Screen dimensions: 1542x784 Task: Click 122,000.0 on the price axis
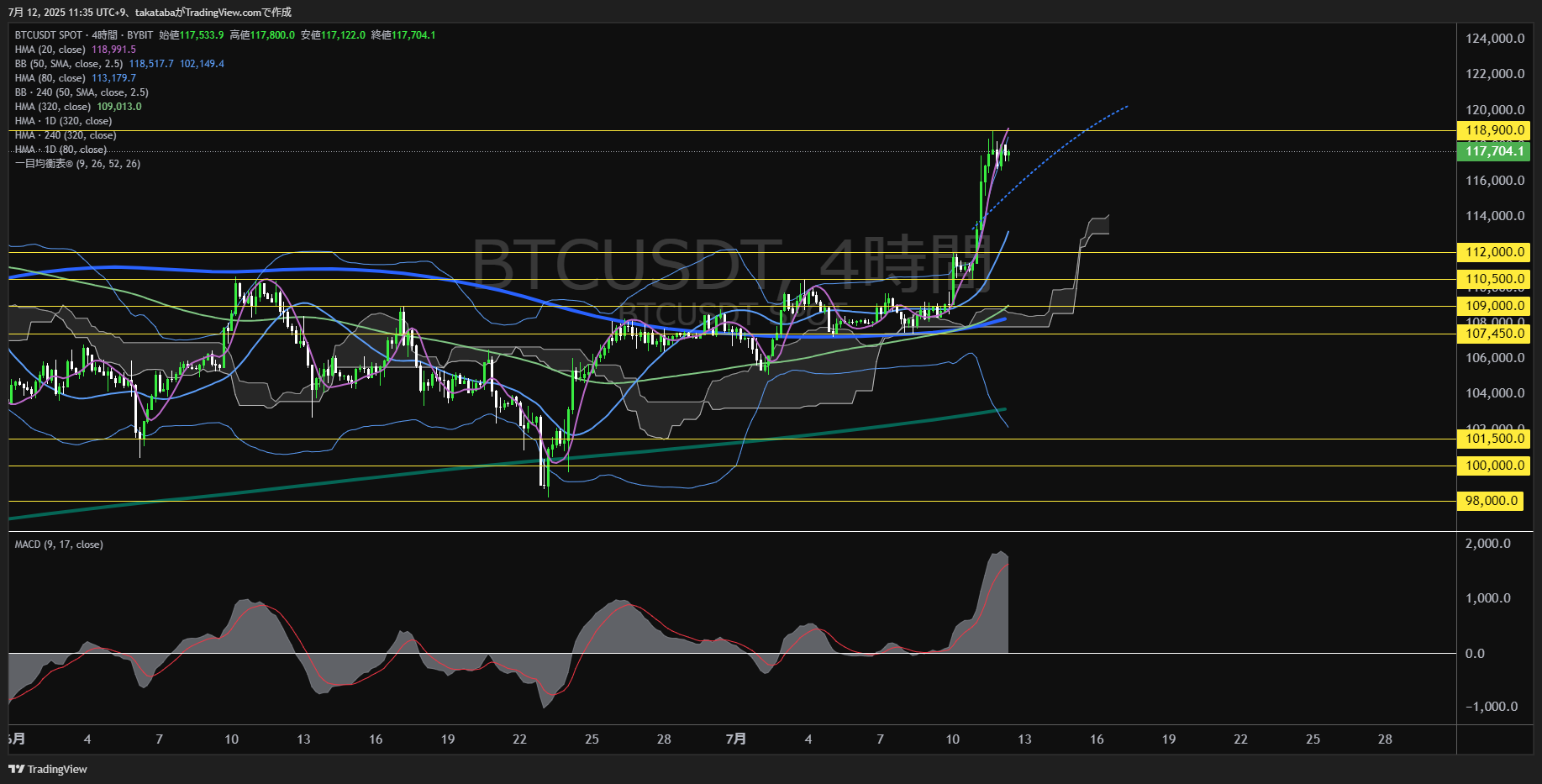1495,74
